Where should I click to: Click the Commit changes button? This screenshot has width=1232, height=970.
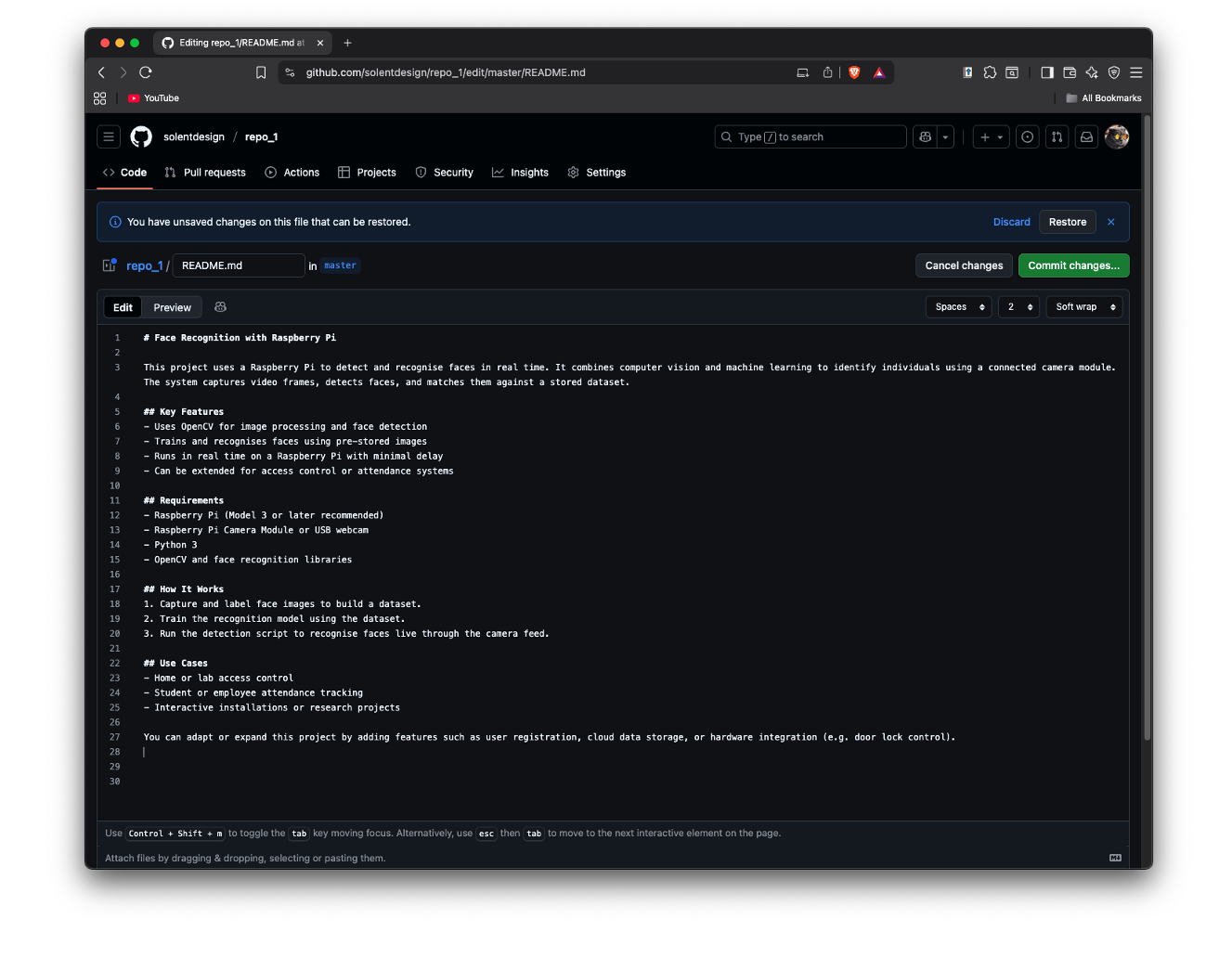point(1073,265)
